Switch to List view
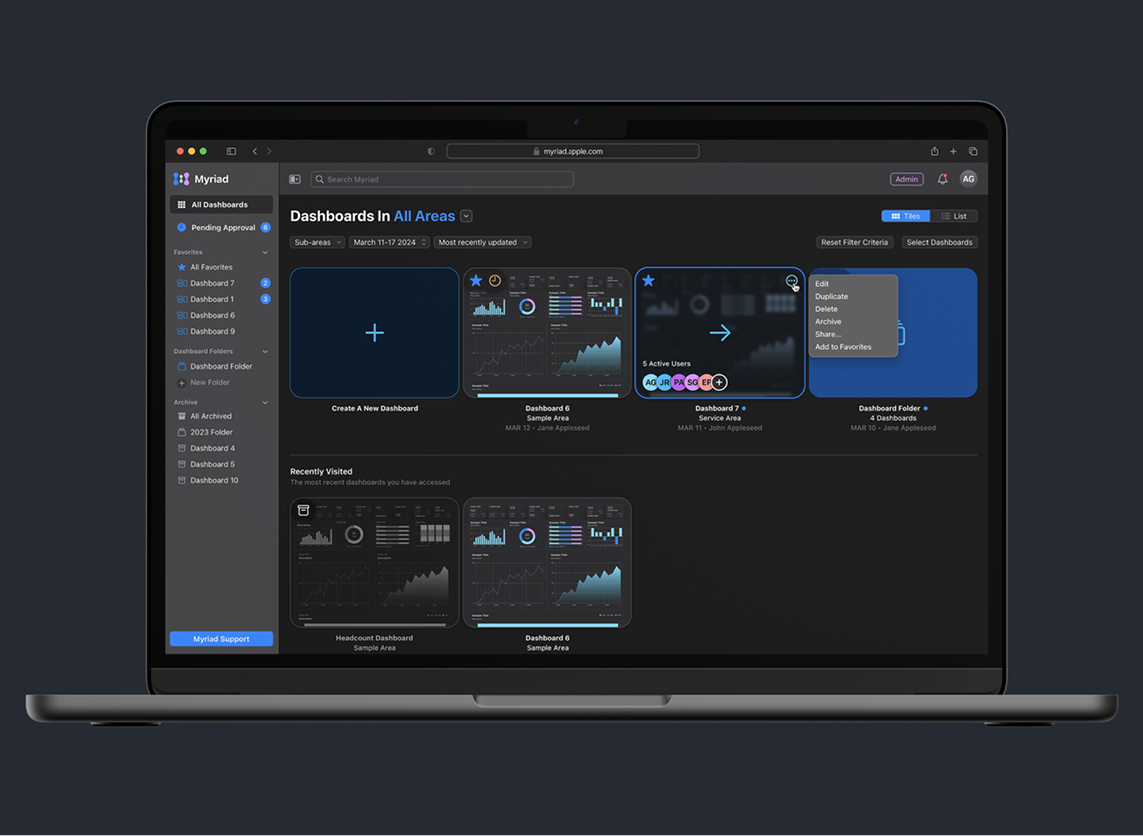 tap(955, 215)
